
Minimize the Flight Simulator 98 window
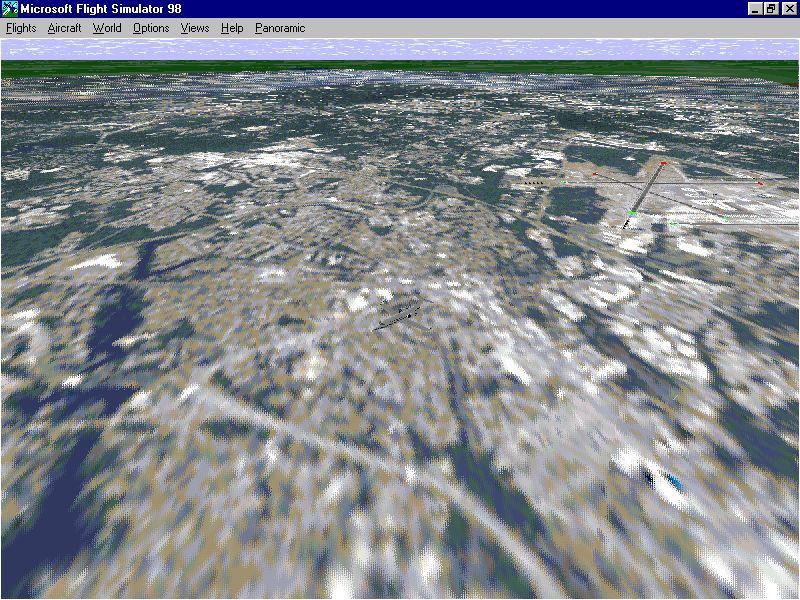[755, 9]
